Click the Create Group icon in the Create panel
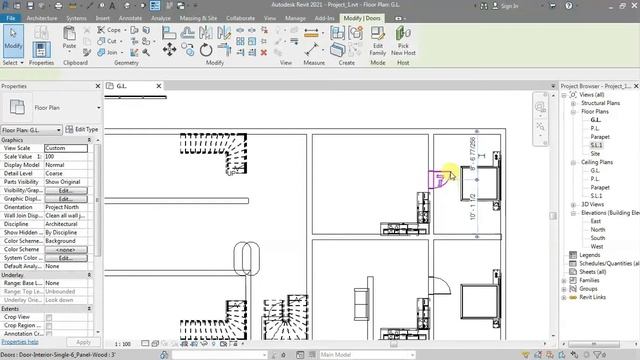Screen dimensions: 640x360 click(356, 33)
